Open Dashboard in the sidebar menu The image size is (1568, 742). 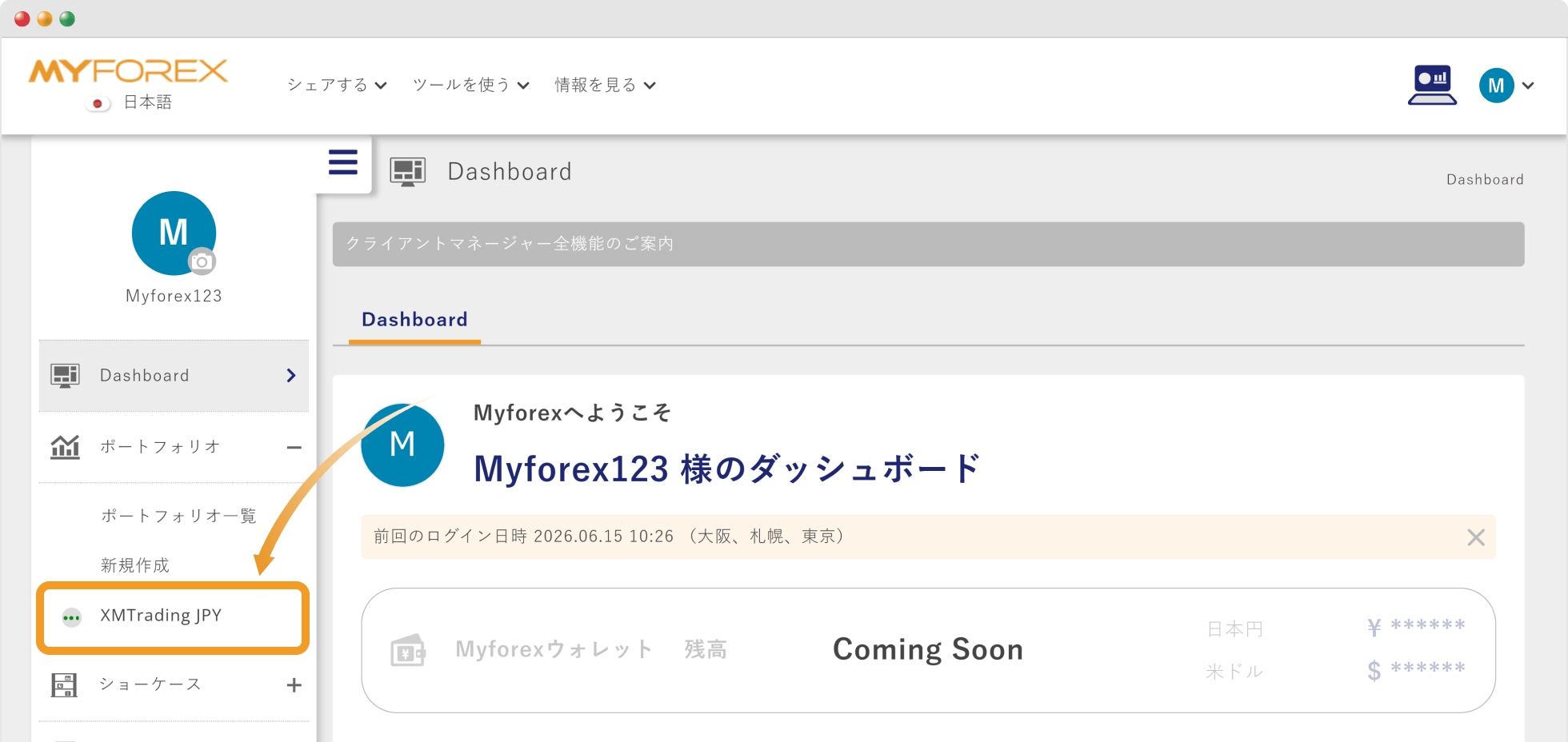(174, 376)
